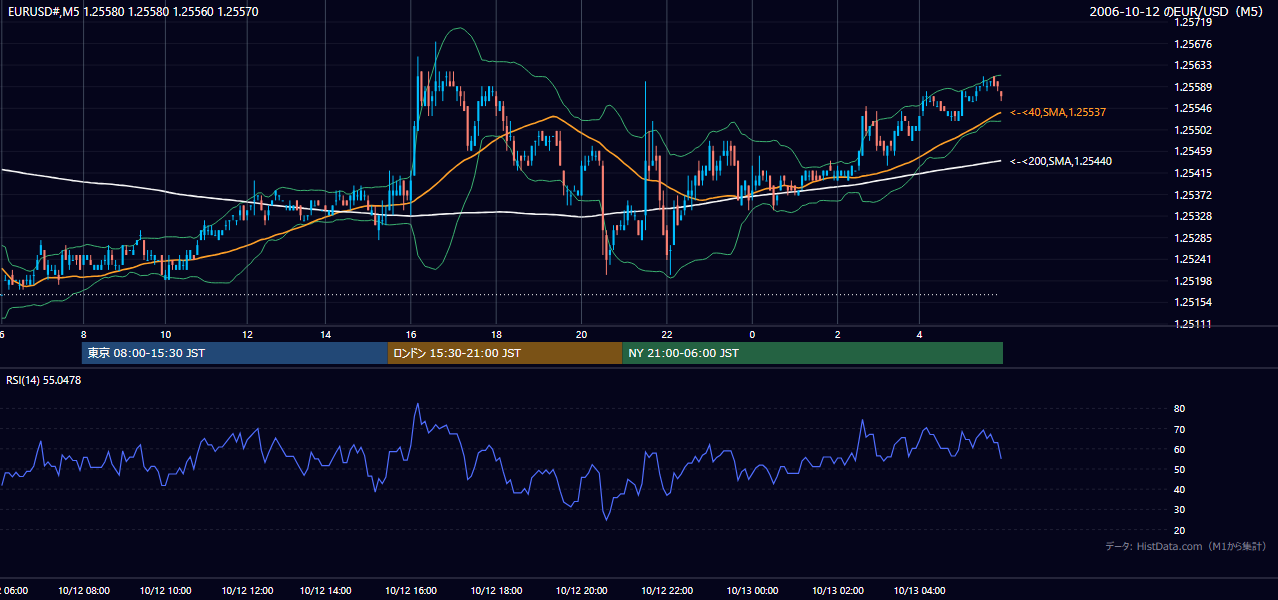The image size is (1278, 600).
Task: Click the 10/12 20:00 bottom date label
Action: [x=581, y=591]
